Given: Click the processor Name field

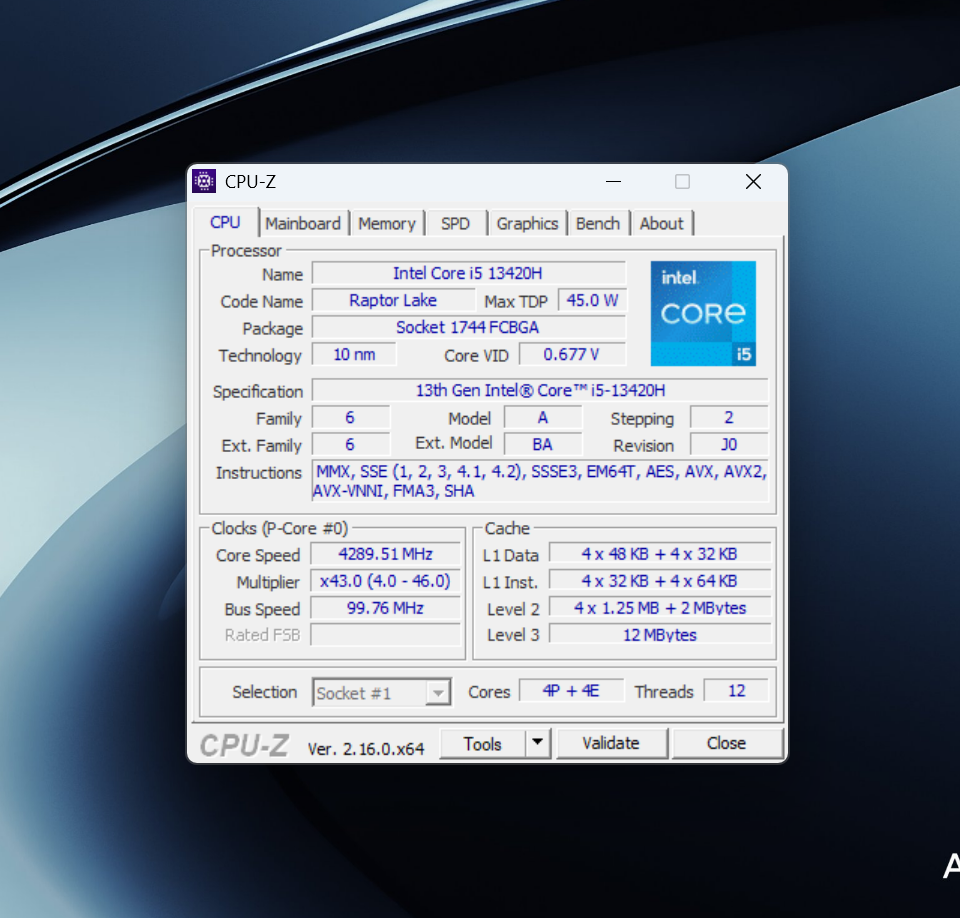Looking at the screenshot, I should 468,273.
